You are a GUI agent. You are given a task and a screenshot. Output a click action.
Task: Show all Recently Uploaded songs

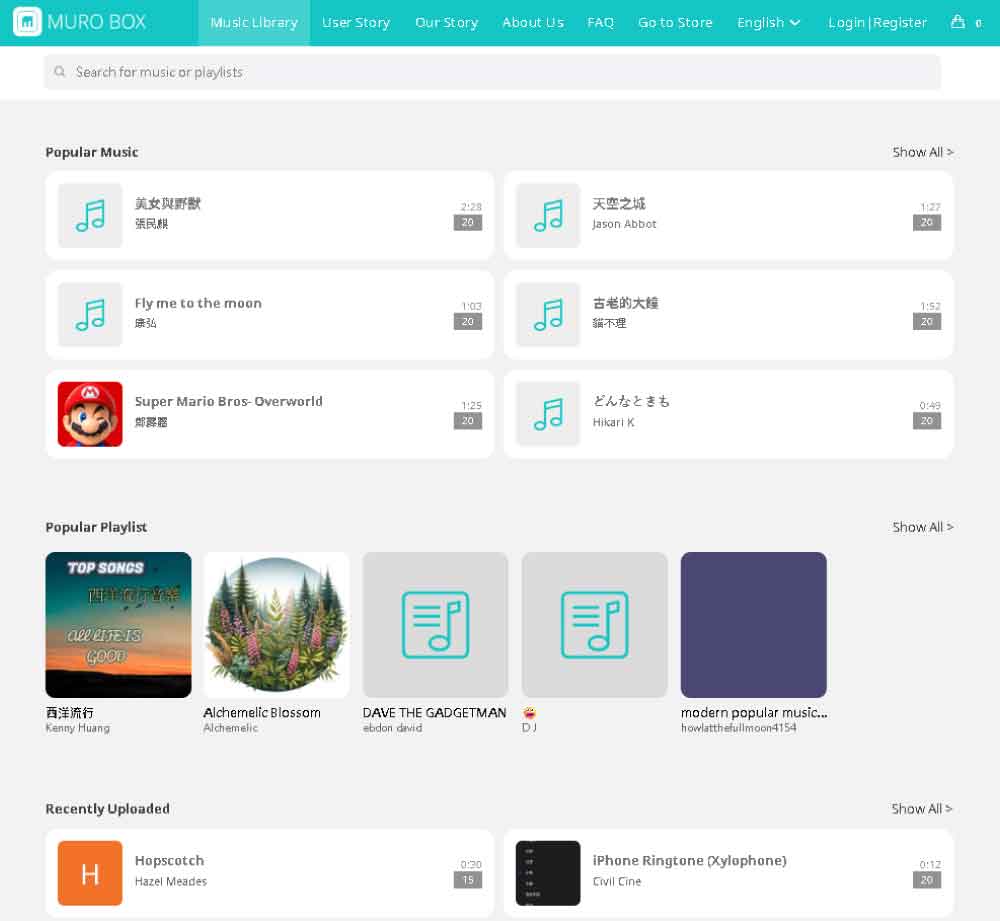[922, 809]
